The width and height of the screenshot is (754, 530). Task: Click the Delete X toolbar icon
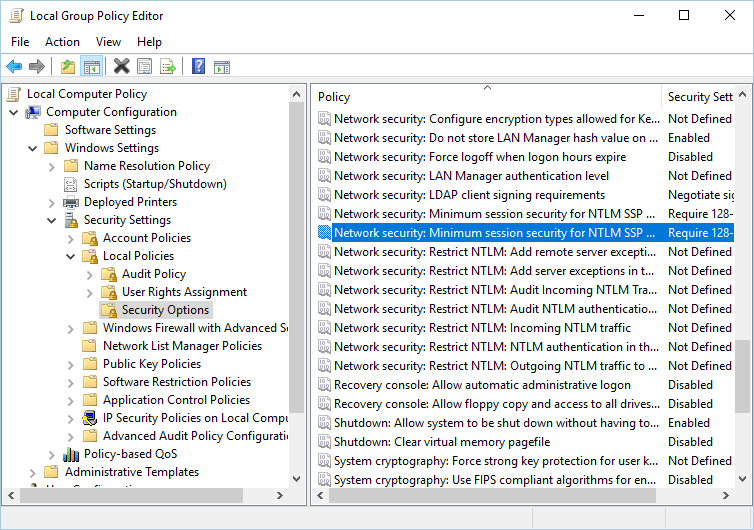click(x=122, y=66)
